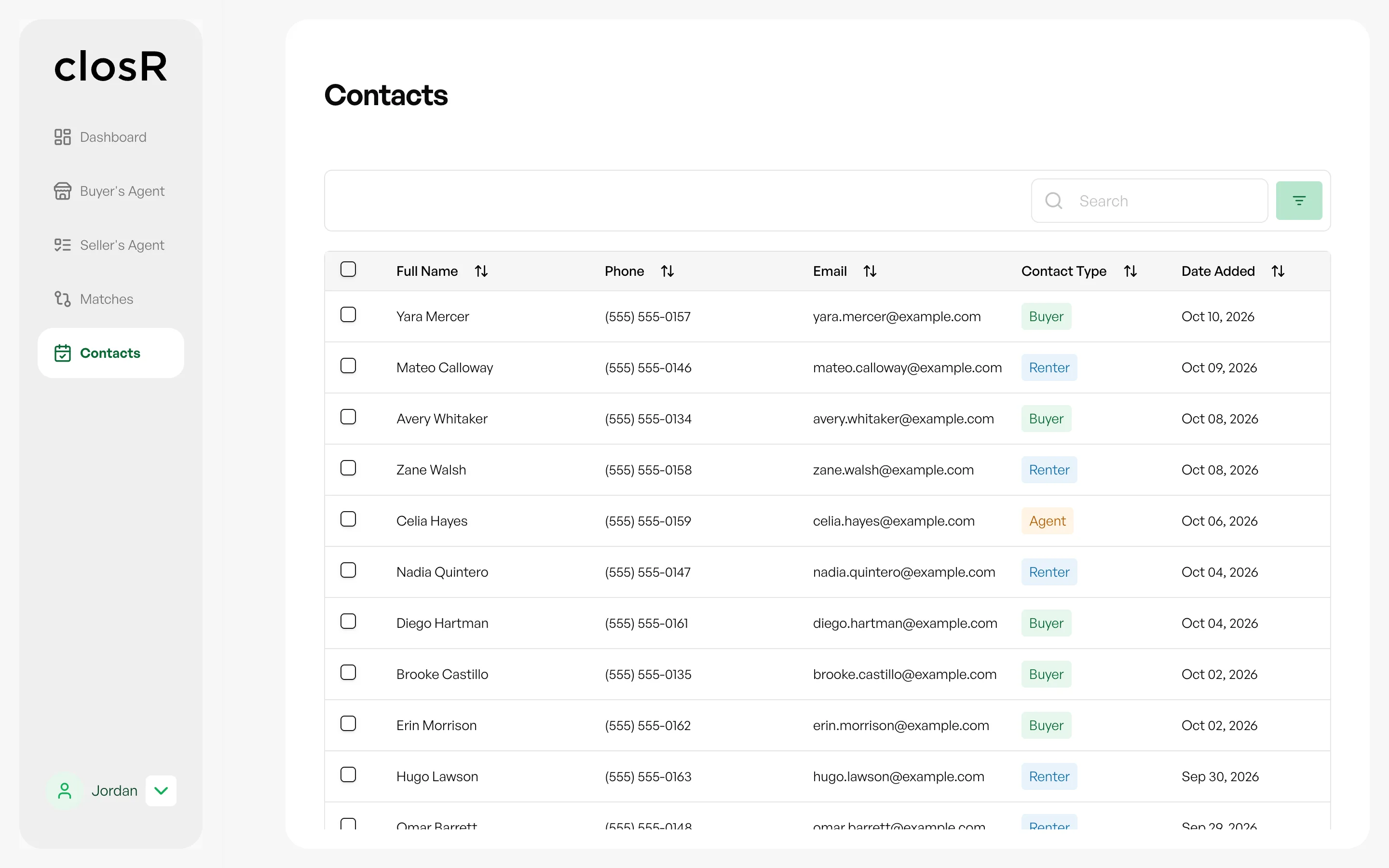Click phone number (555) 555-0158

pos(648,470)
